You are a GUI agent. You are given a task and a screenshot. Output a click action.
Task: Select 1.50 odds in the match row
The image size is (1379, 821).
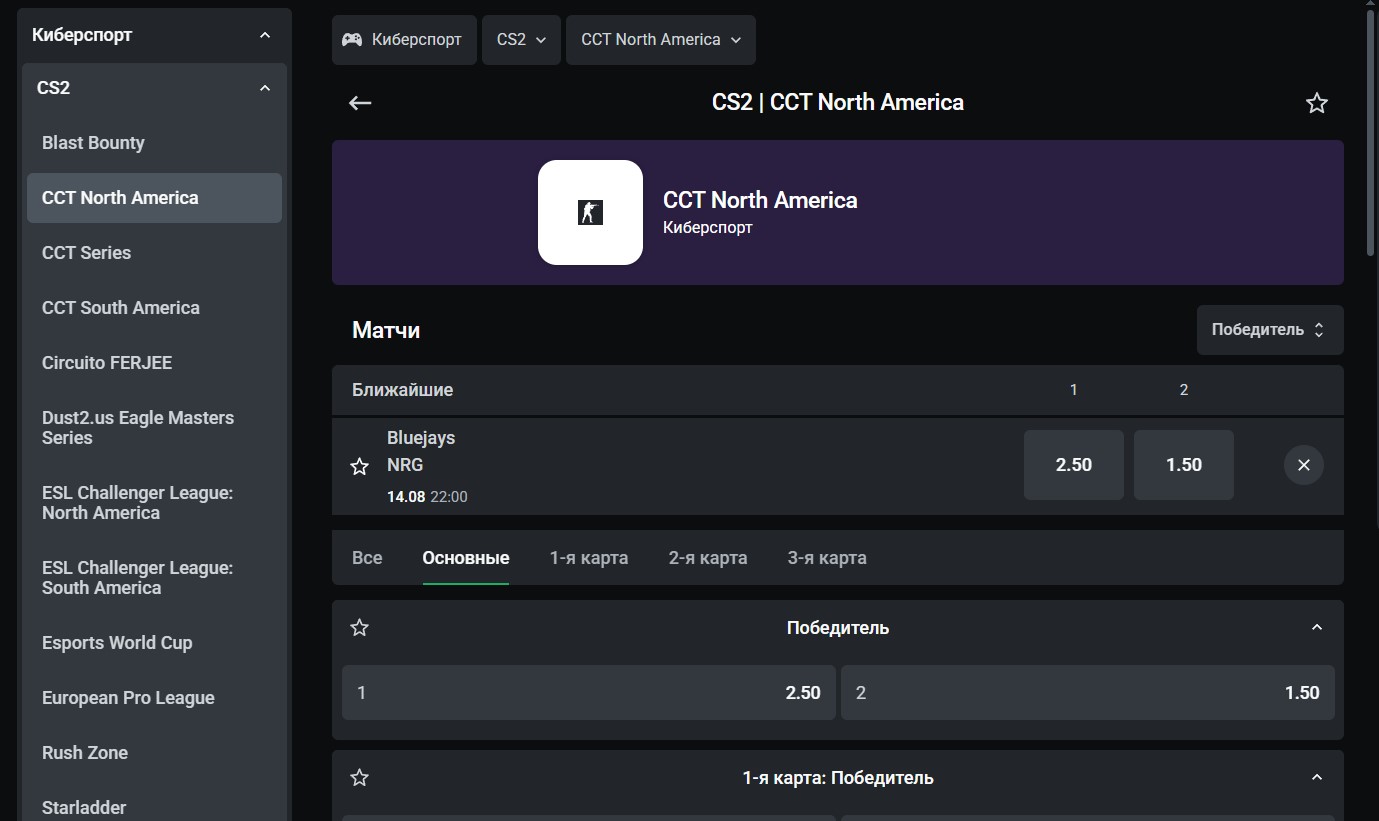coord(1184,465)
